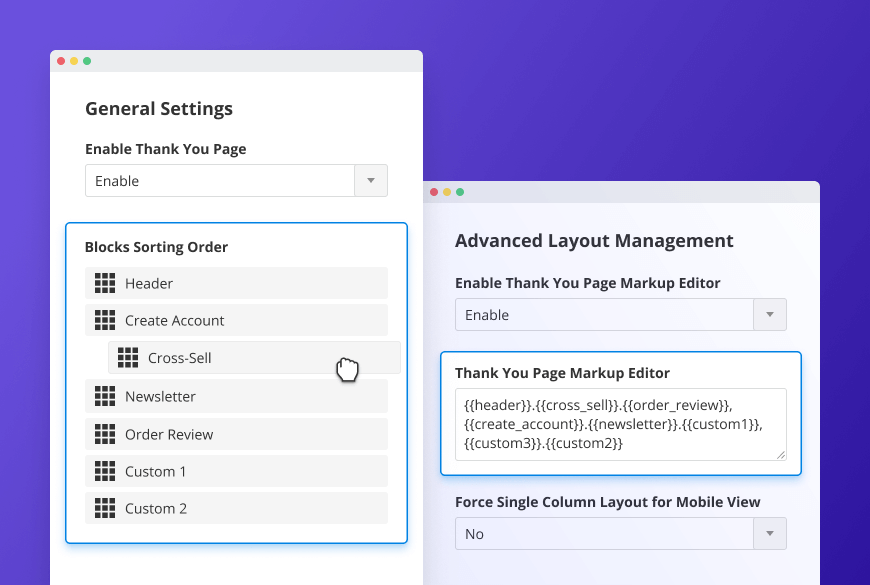This screenshot has height=585, width=870.
Task: Click the grid icon beside Custom 1
Action: click(x=105, y=471)
